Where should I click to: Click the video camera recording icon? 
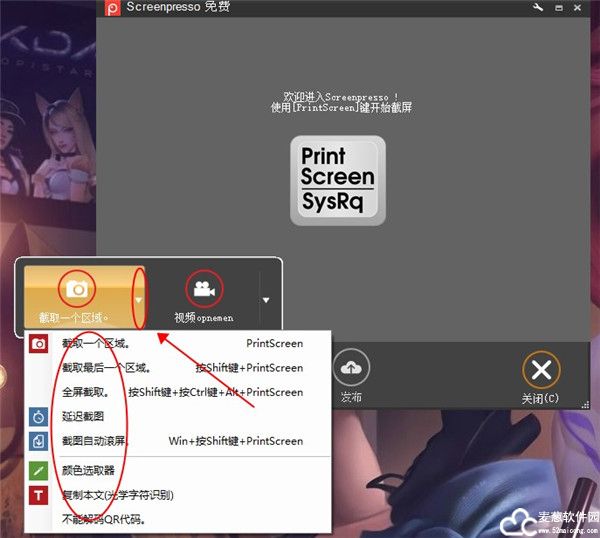[x=204, y=289]
